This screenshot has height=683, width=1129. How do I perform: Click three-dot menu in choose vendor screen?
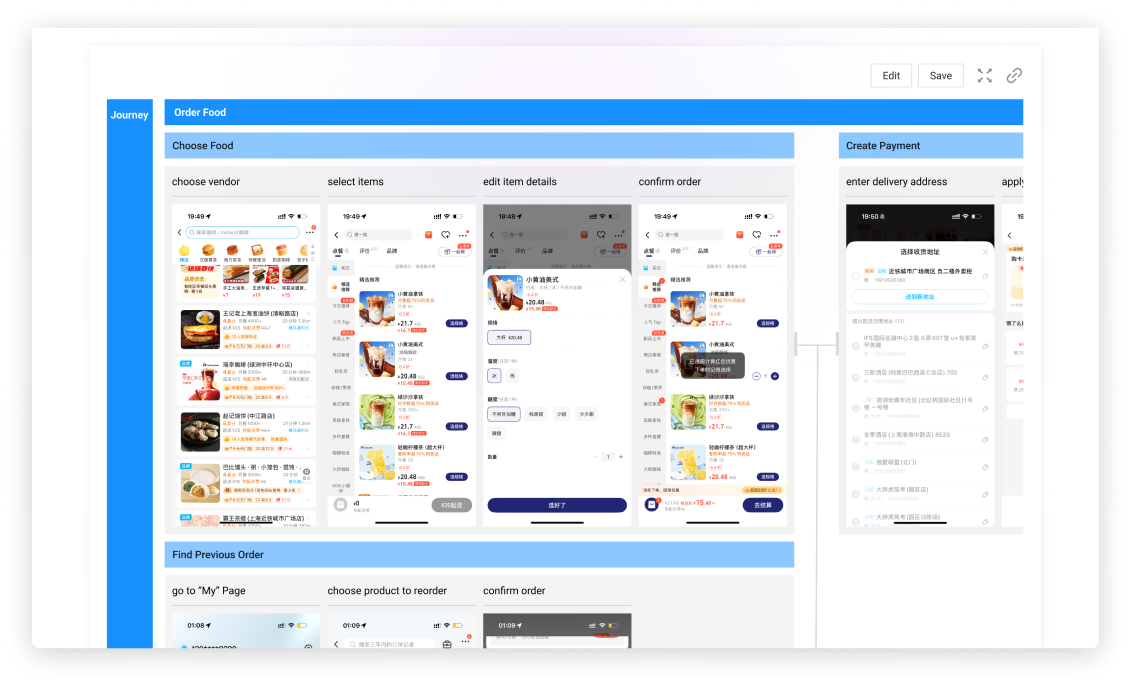coord(309,233)
